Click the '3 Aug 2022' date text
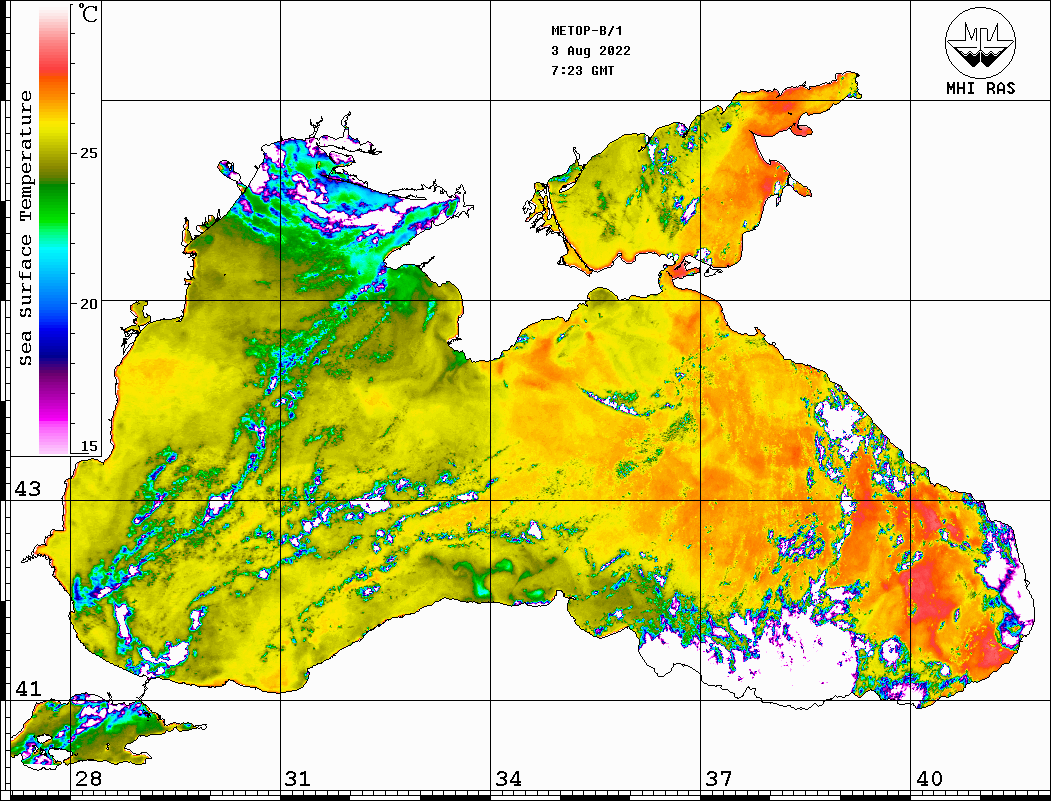 591,51
